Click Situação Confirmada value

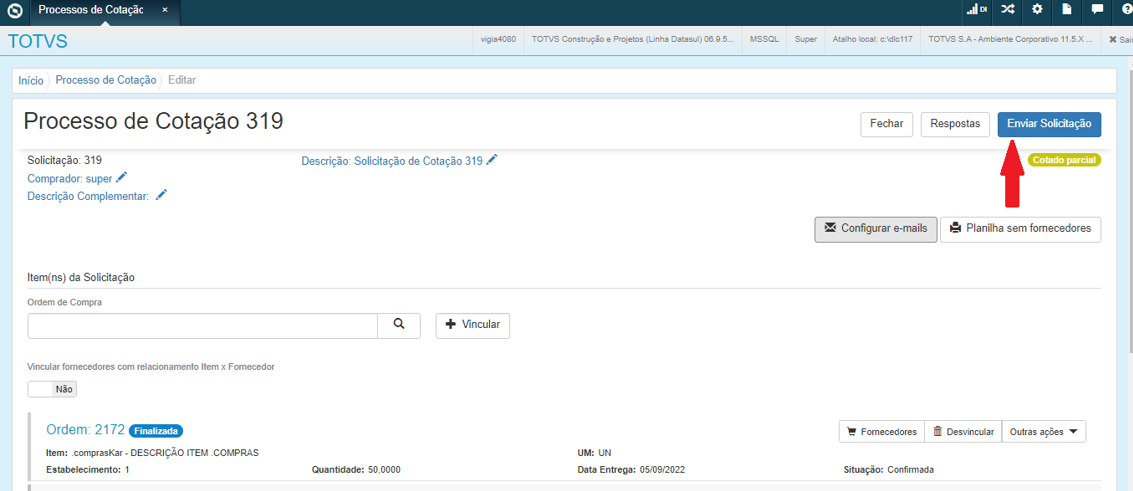(x=910, y=469)
